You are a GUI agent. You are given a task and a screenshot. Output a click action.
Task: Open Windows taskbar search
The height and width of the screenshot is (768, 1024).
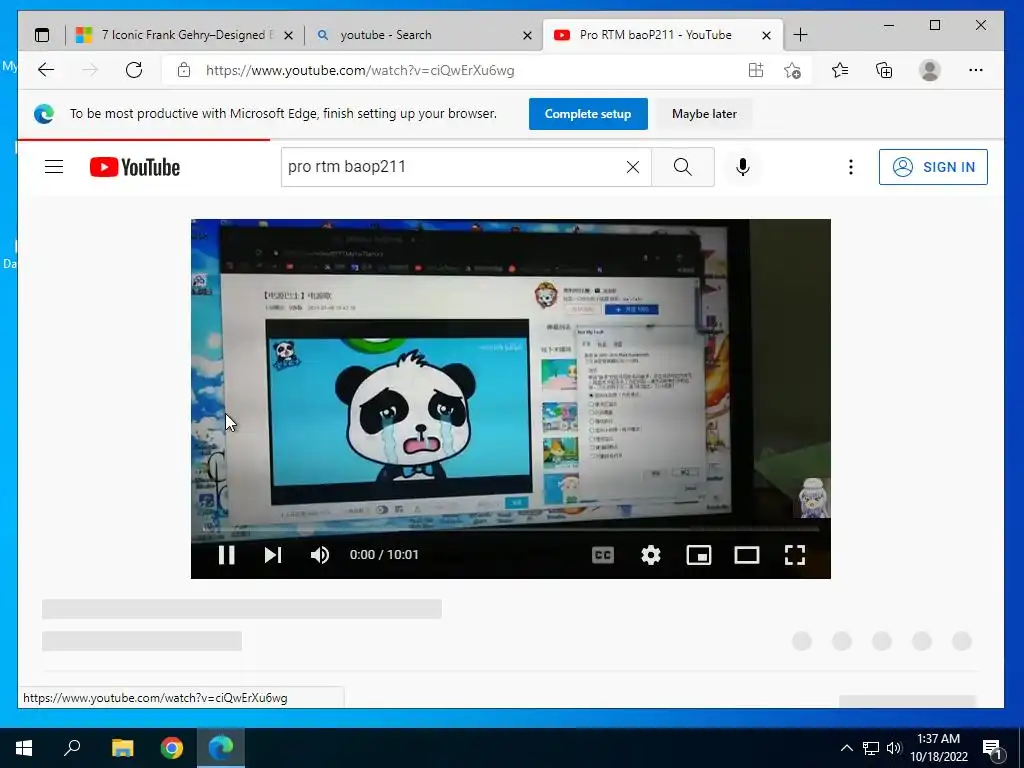pyautogui.click(x=72, y=748)
